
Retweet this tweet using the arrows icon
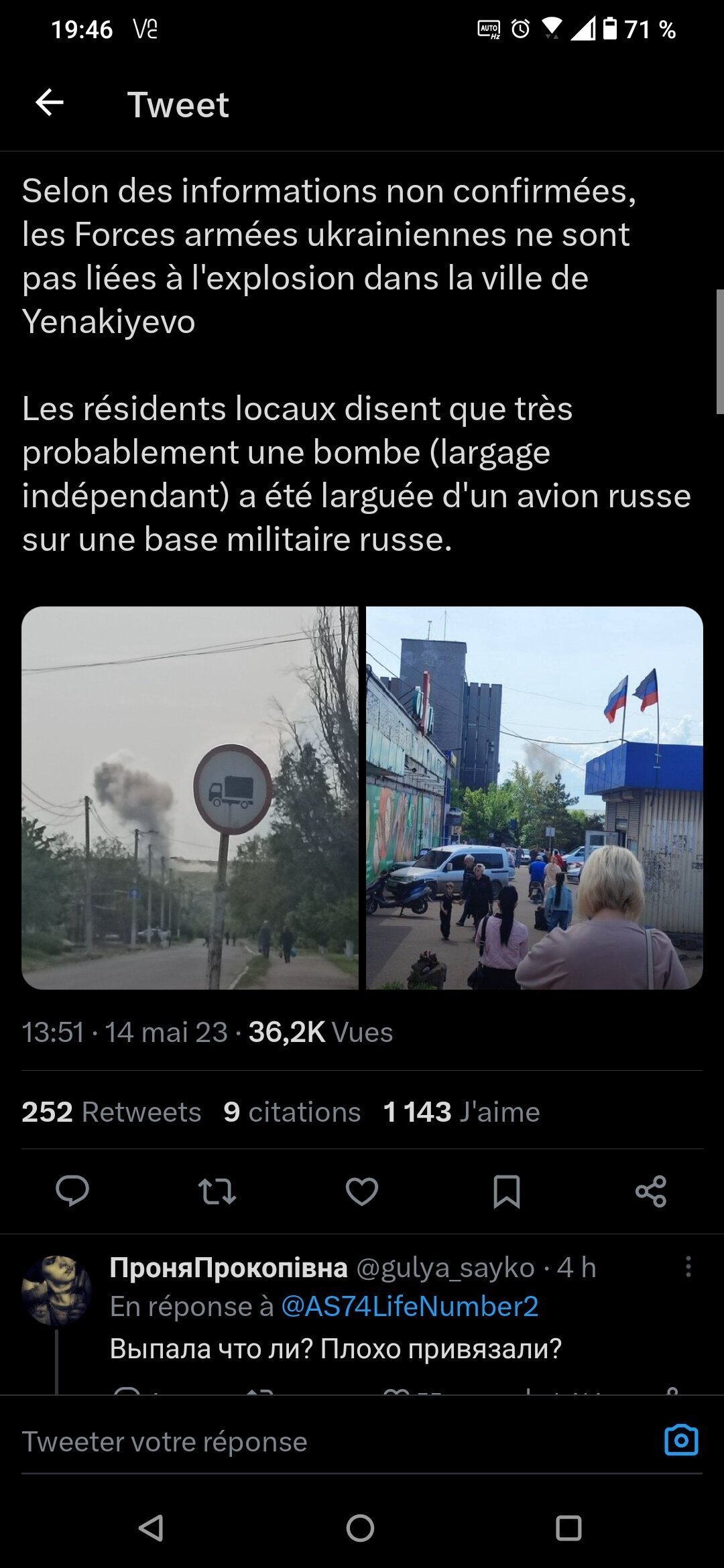pos(217,1191)
